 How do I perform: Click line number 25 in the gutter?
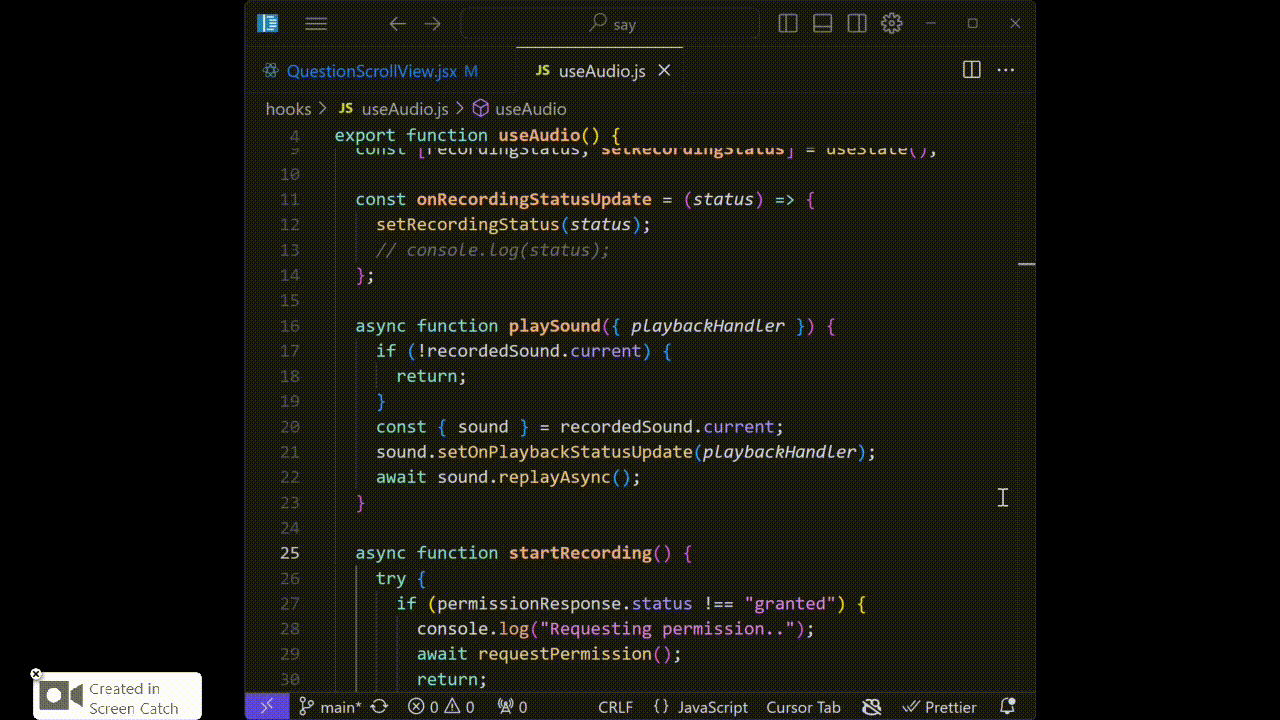[289, 553]
